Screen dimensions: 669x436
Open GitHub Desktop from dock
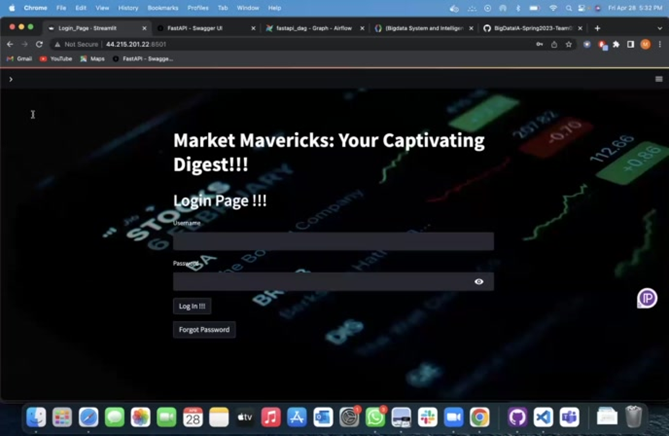(x=517, y=417)
